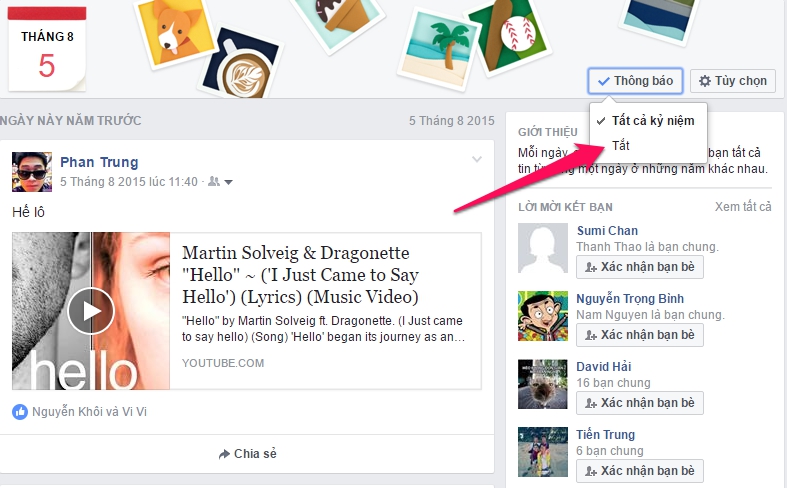
Task: Click the YOUTUBE.COM source label
Action: pos(223,363)
